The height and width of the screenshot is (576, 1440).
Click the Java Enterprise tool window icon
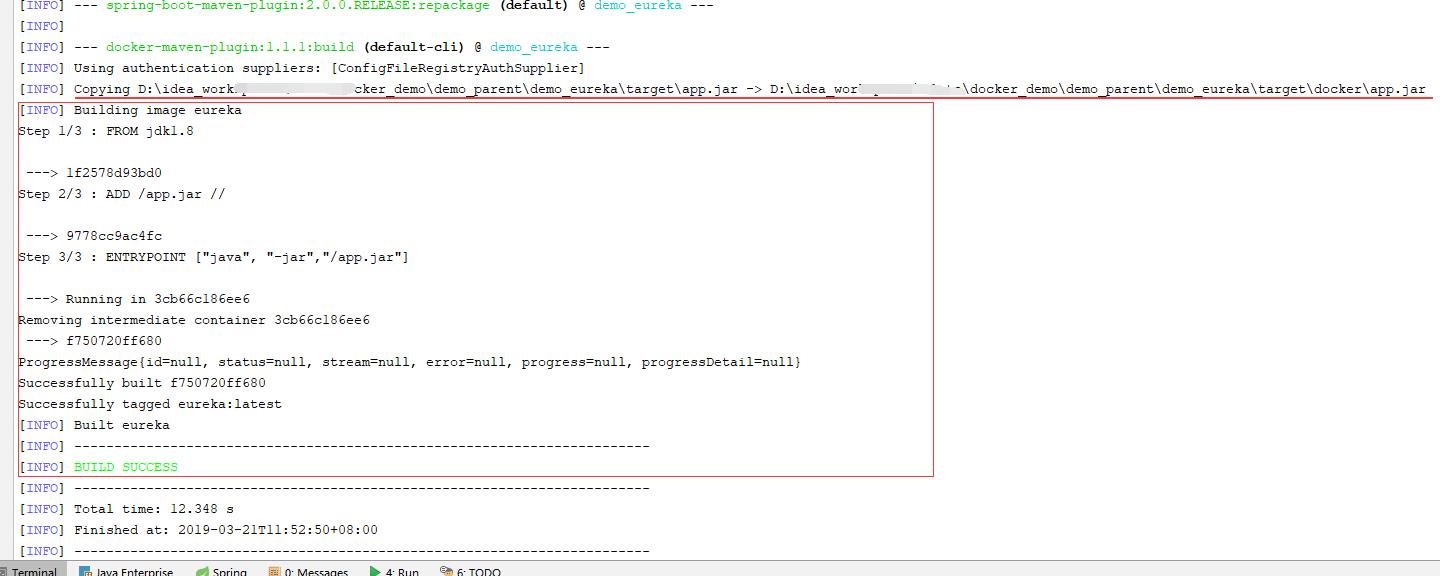(86, 572)
